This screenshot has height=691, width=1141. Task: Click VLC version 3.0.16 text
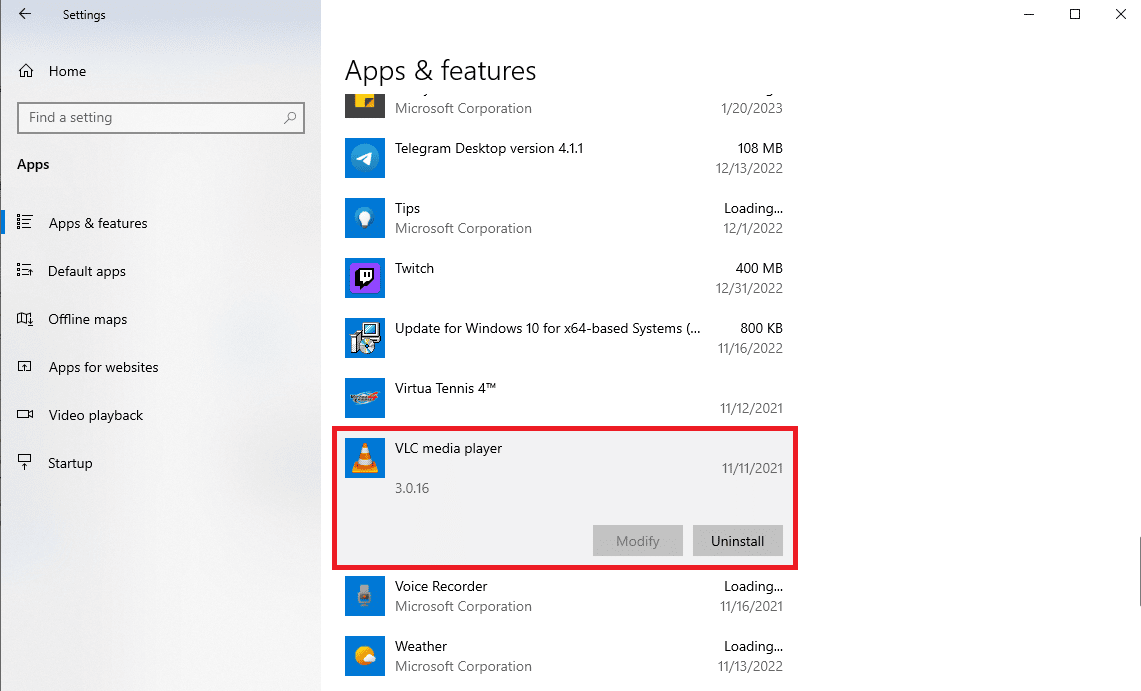click(x=412, y=488)
